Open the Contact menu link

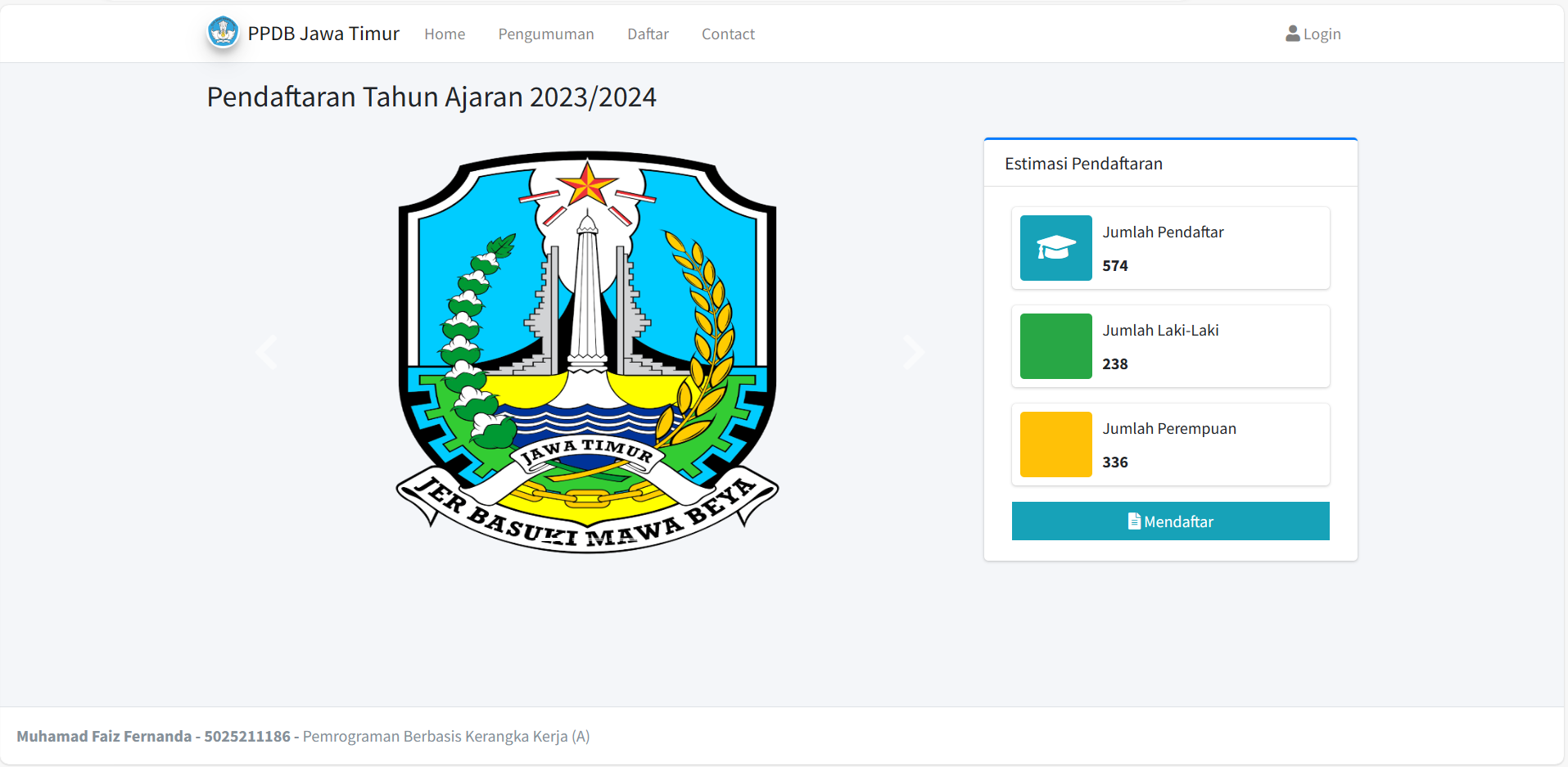pos(728,34)
